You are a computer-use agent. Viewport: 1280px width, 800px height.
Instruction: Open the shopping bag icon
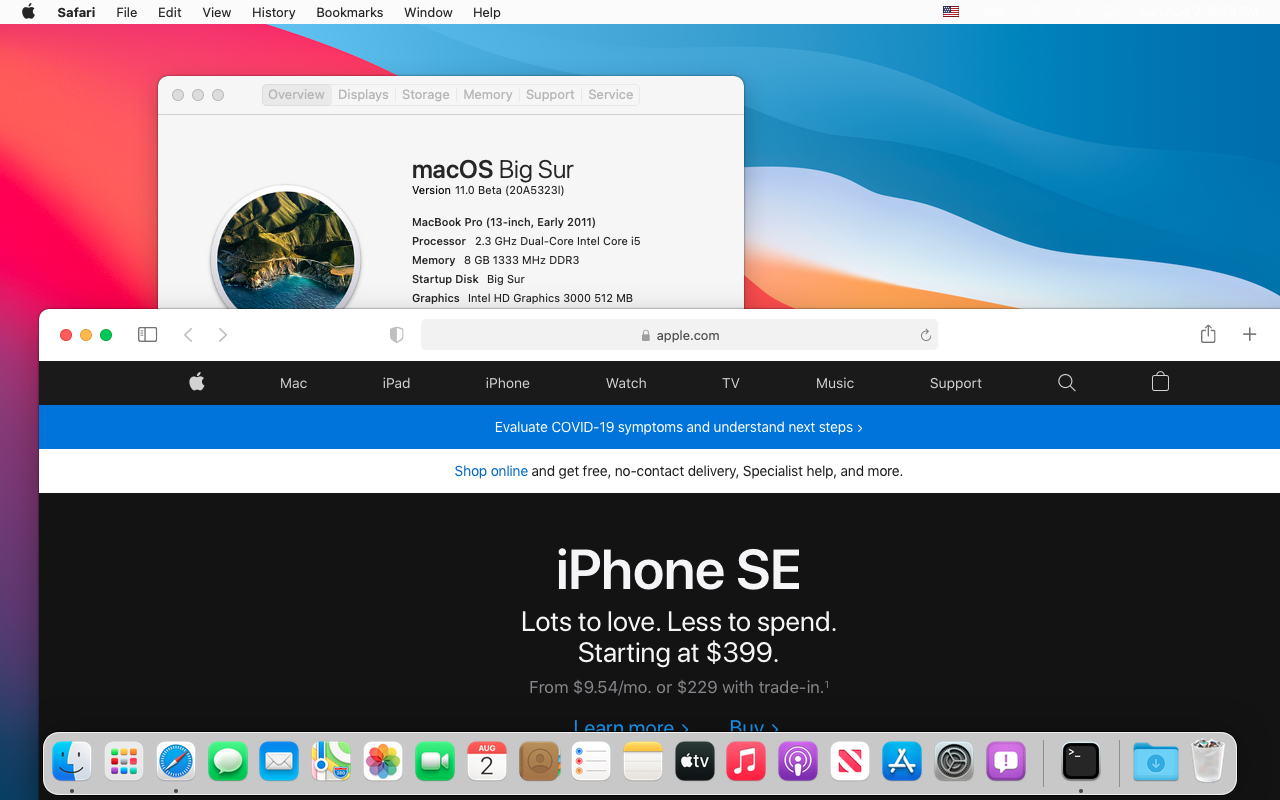click(1160, 382)
